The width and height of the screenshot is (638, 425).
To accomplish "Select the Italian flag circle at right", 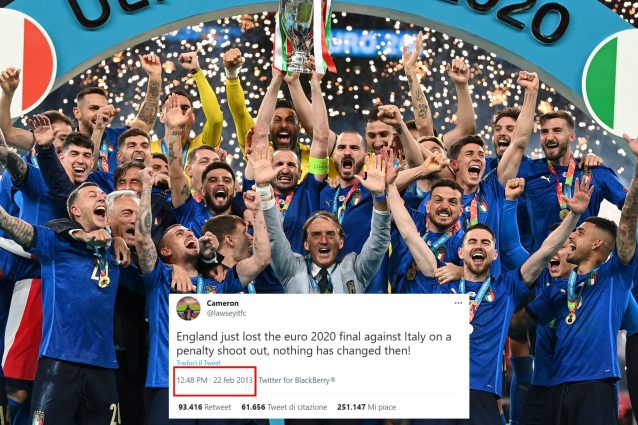I will pos(610,81).
